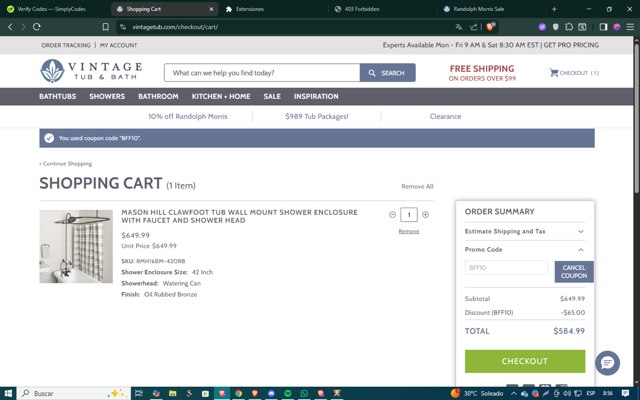640x400 pixels.
Task: Open the SALE menu
Action: (272, 97)
